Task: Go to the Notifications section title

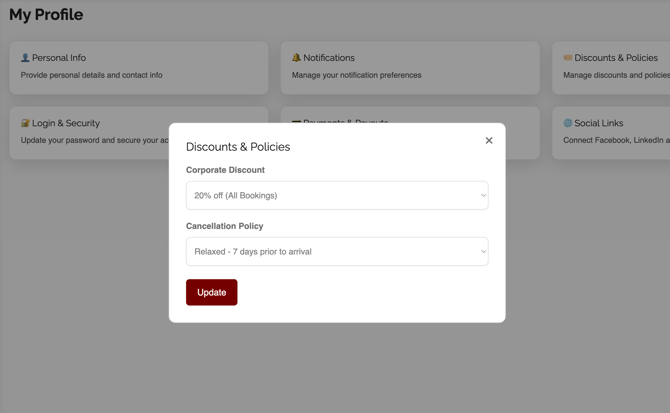Action: 329,58
